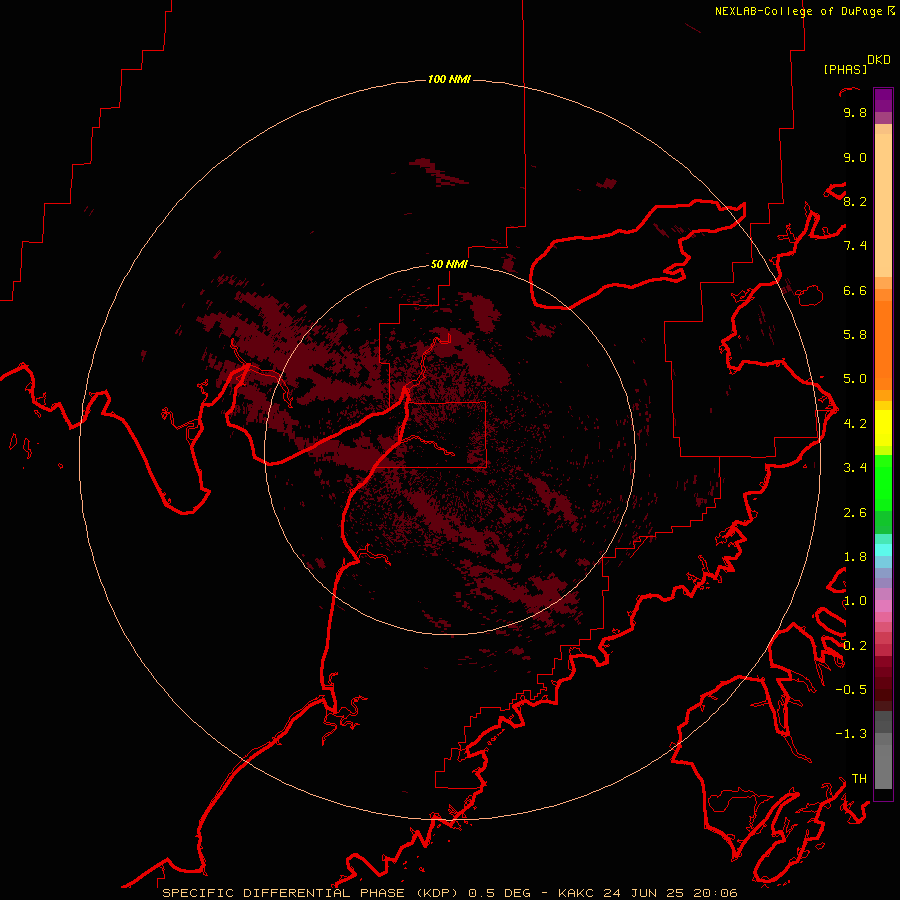Click the -0.5 scale value
Image resolution: width=900 pixels, height=900 pixels.
(851, 690)
